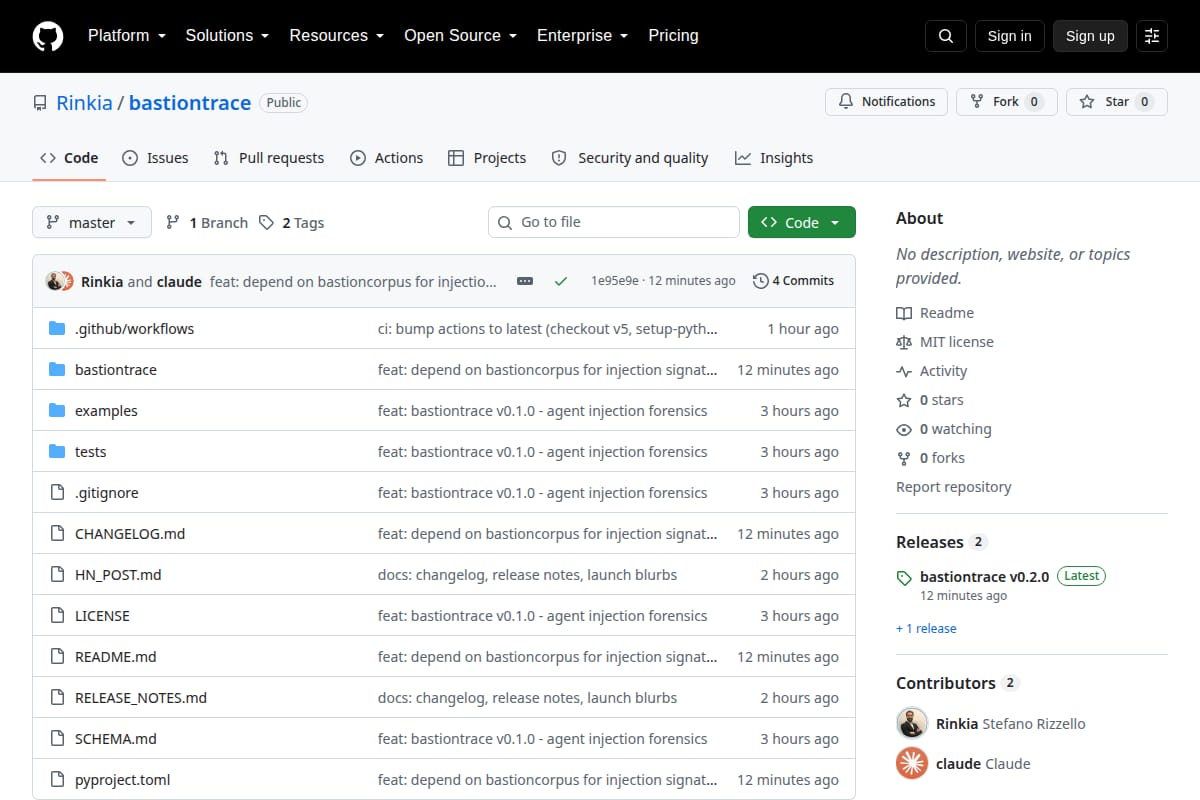This screenshot has width=1200, height=800.
Task: Open the 1e95e9e commit hash link
Action: 615,281
